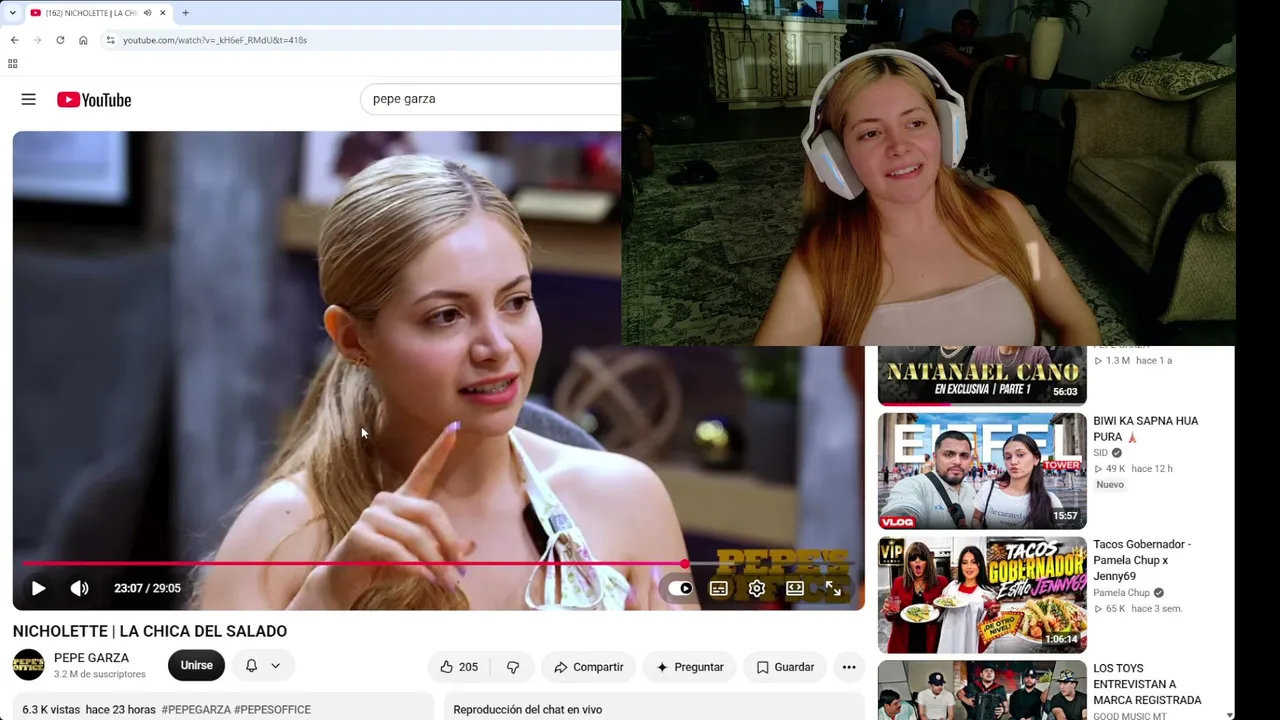This screenshot has height=720, width=1280.
Task: Open the browser home page icon
Action: pos(83,40)
